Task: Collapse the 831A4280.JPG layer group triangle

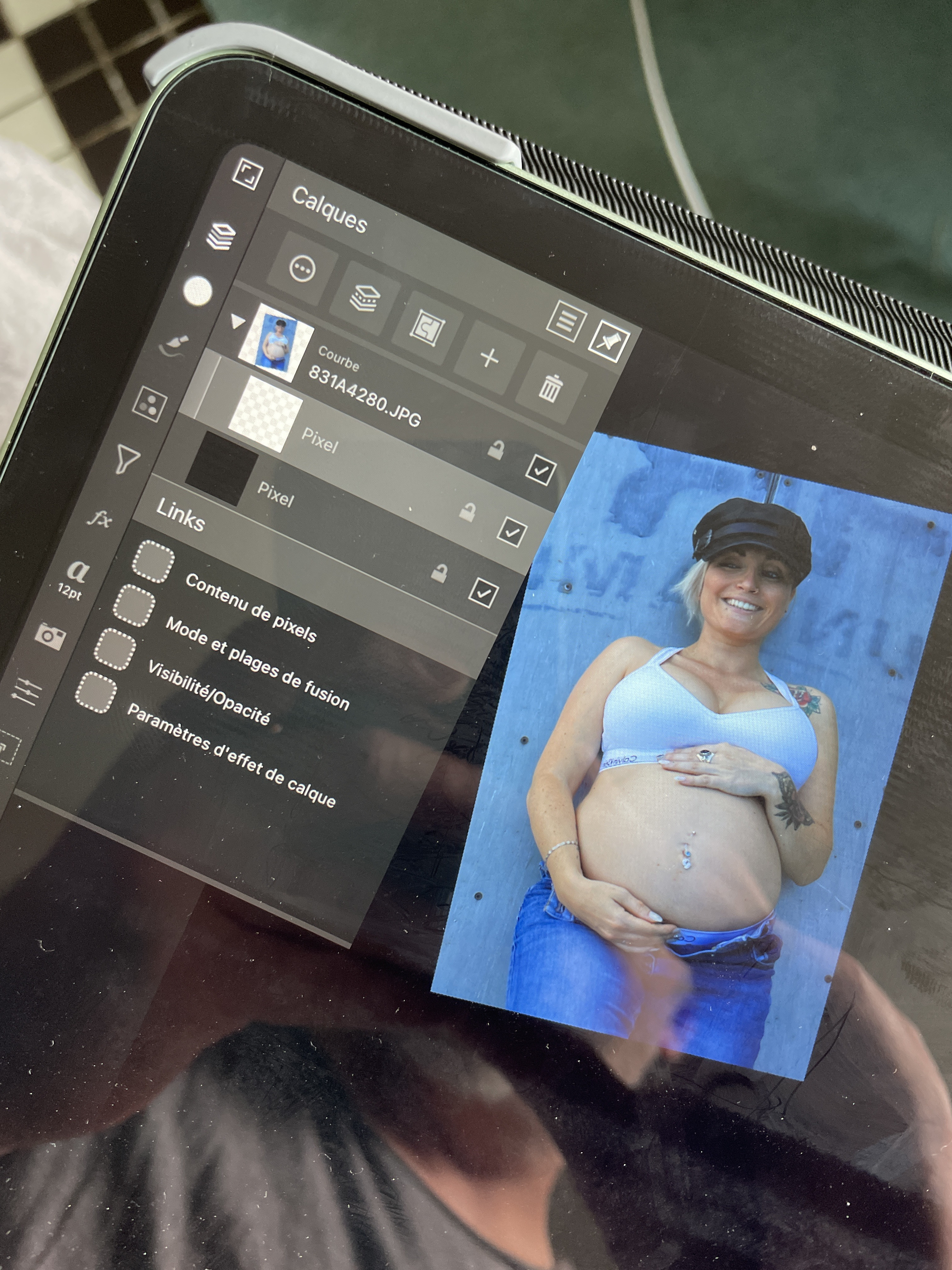Action: (238, 322)
